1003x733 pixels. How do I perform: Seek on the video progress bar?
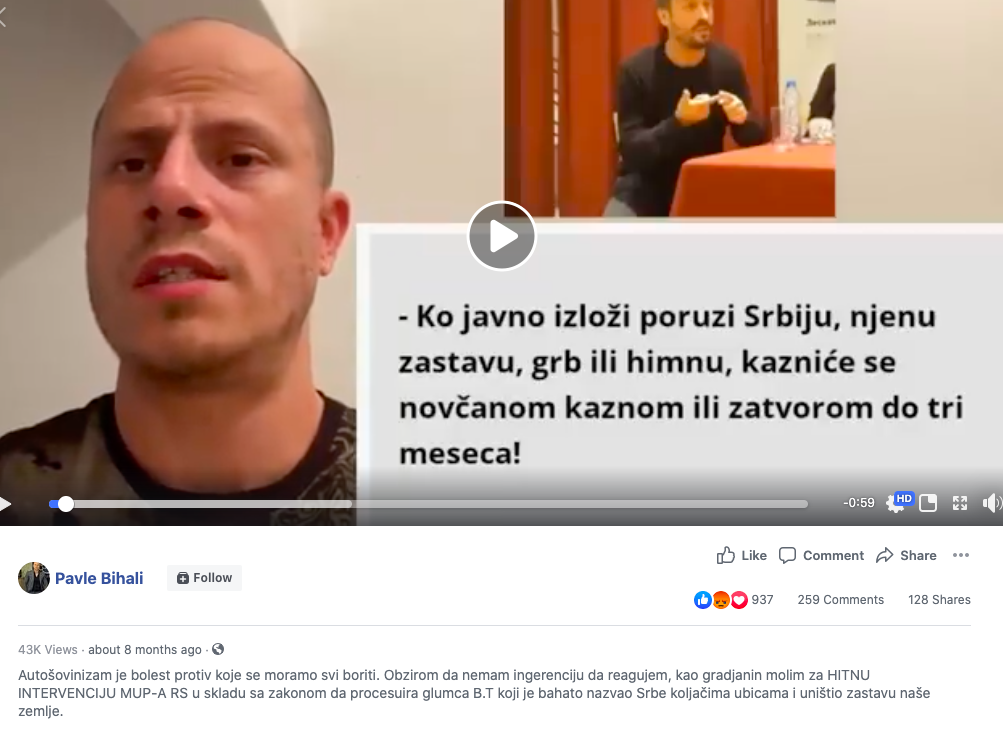click(x=428, y=504)
